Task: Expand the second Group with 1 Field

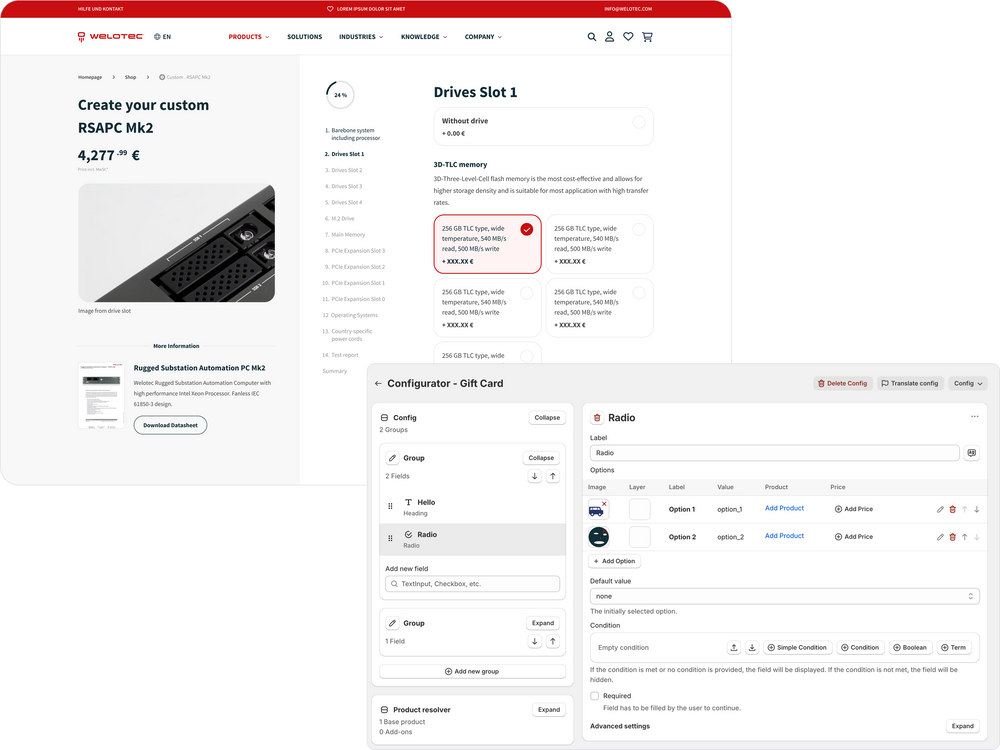Action: 543,623
